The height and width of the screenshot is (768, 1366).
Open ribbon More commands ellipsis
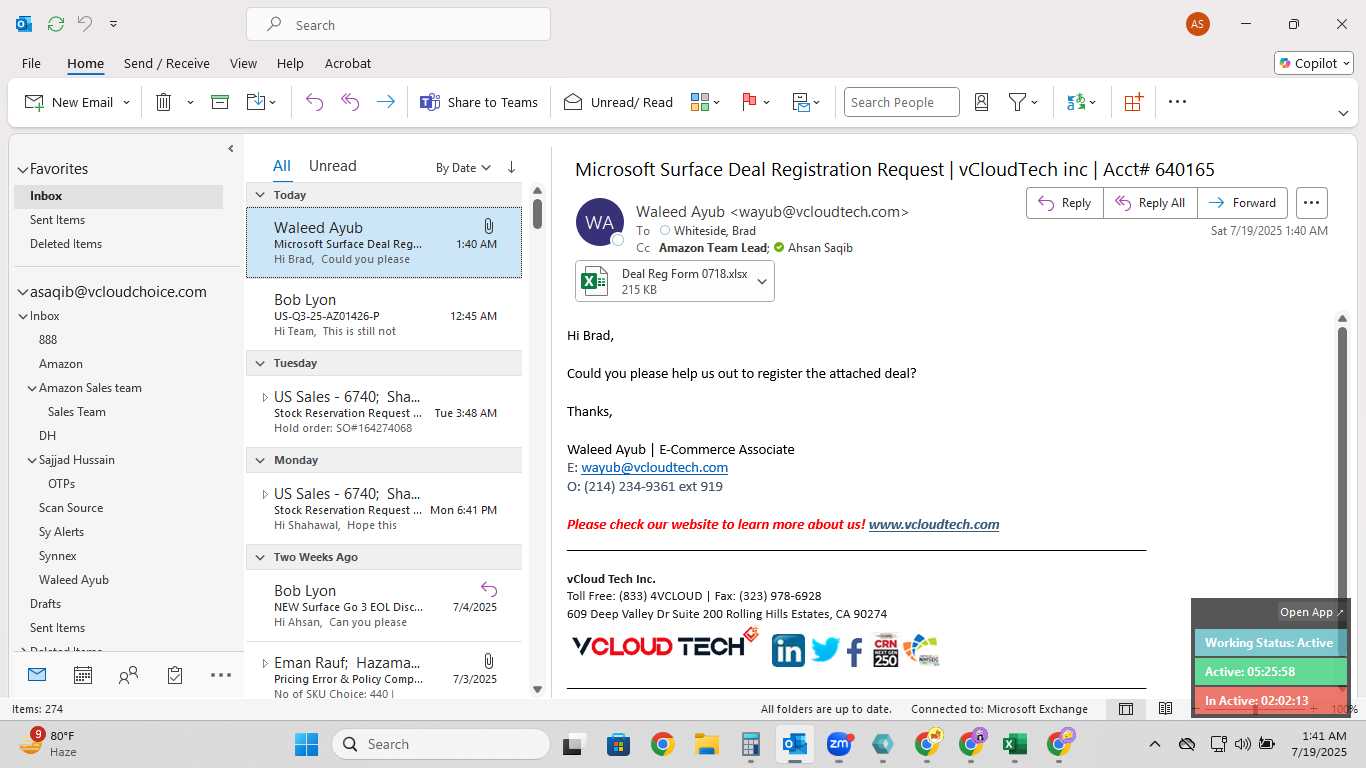1177,102
